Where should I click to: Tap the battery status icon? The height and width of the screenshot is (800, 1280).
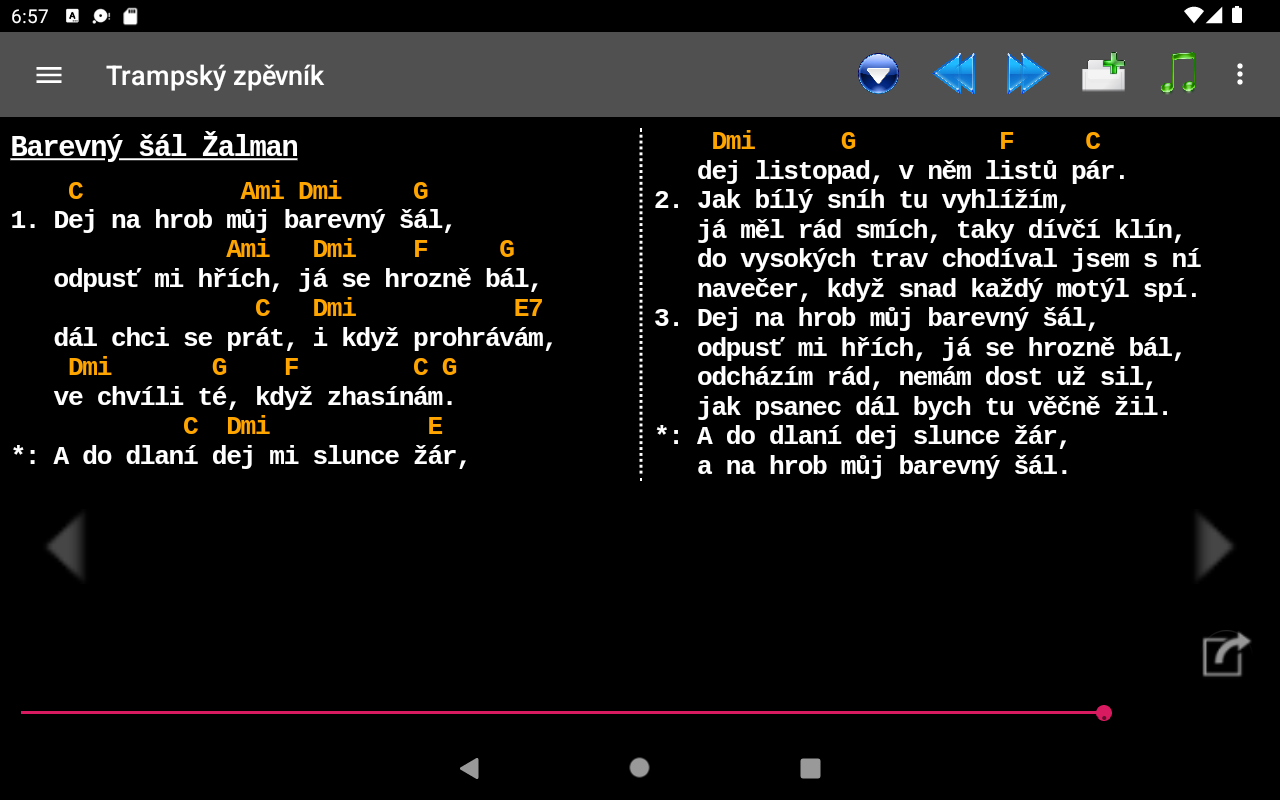point(1237,15)
